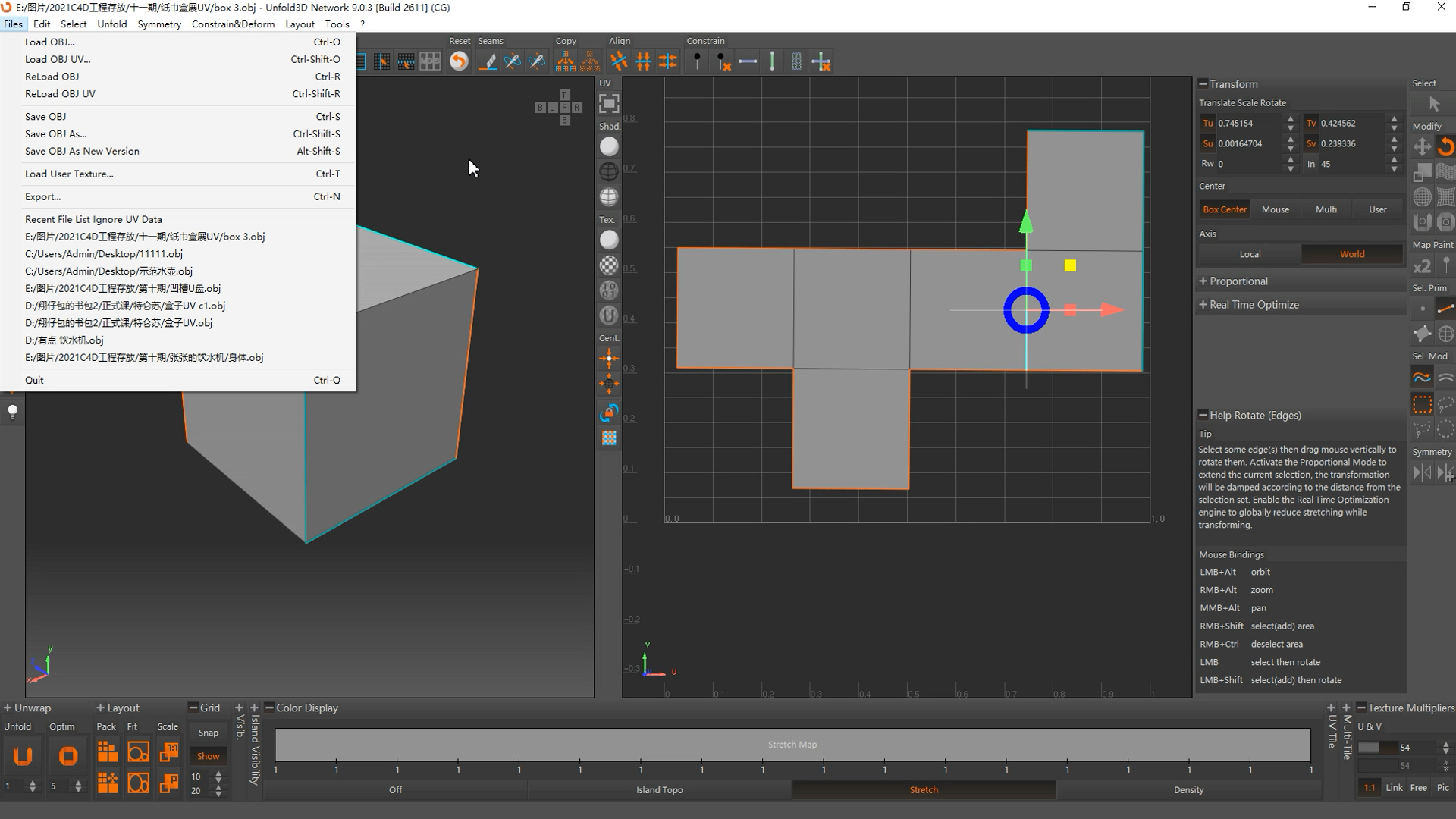Image resolution: width=1456 pixels, height=819 pixels.
Task: Toggle the grid Show button
Action: click(x=208, y=756)
